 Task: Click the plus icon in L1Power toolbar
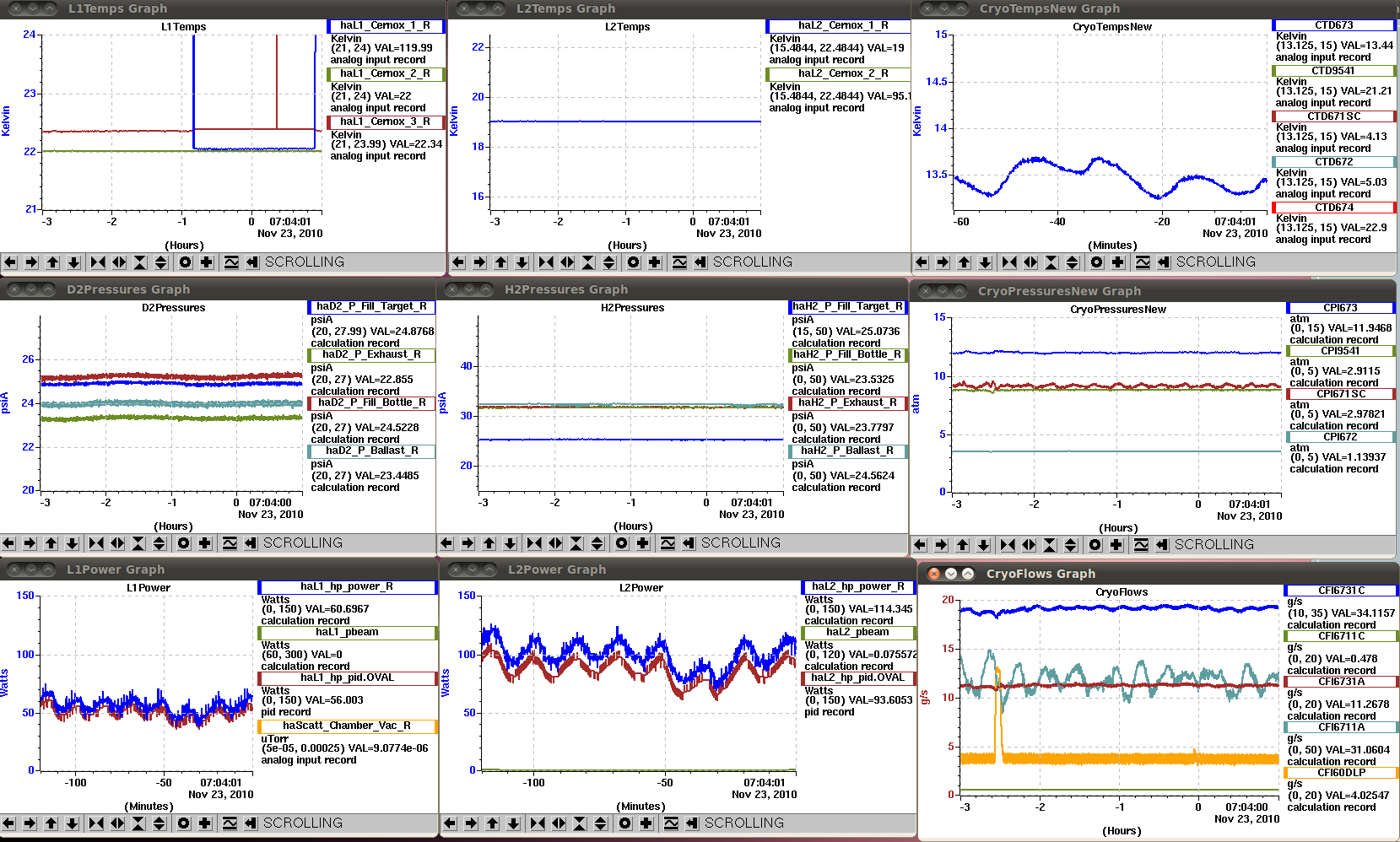point(205,823)
